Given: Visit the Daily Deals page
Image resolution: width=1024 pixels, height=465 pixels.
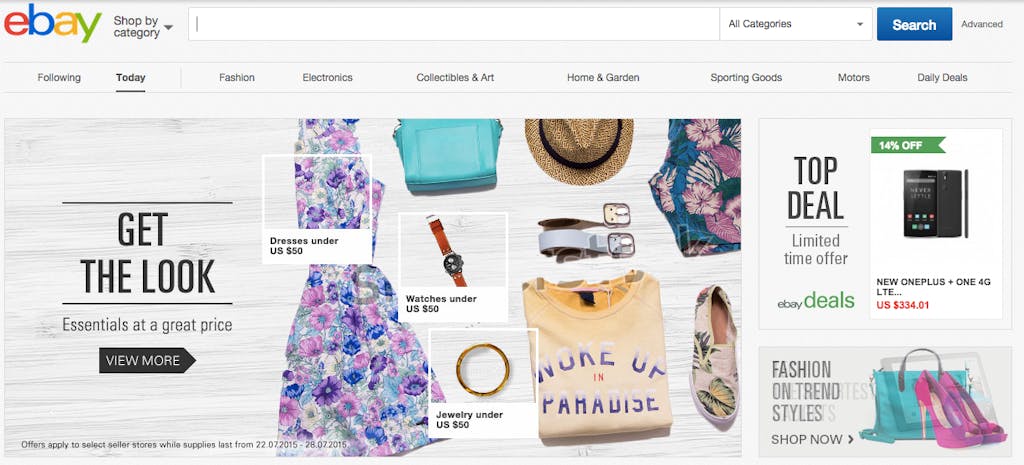Looking at the screenshot, I should [x=942, y=78].
